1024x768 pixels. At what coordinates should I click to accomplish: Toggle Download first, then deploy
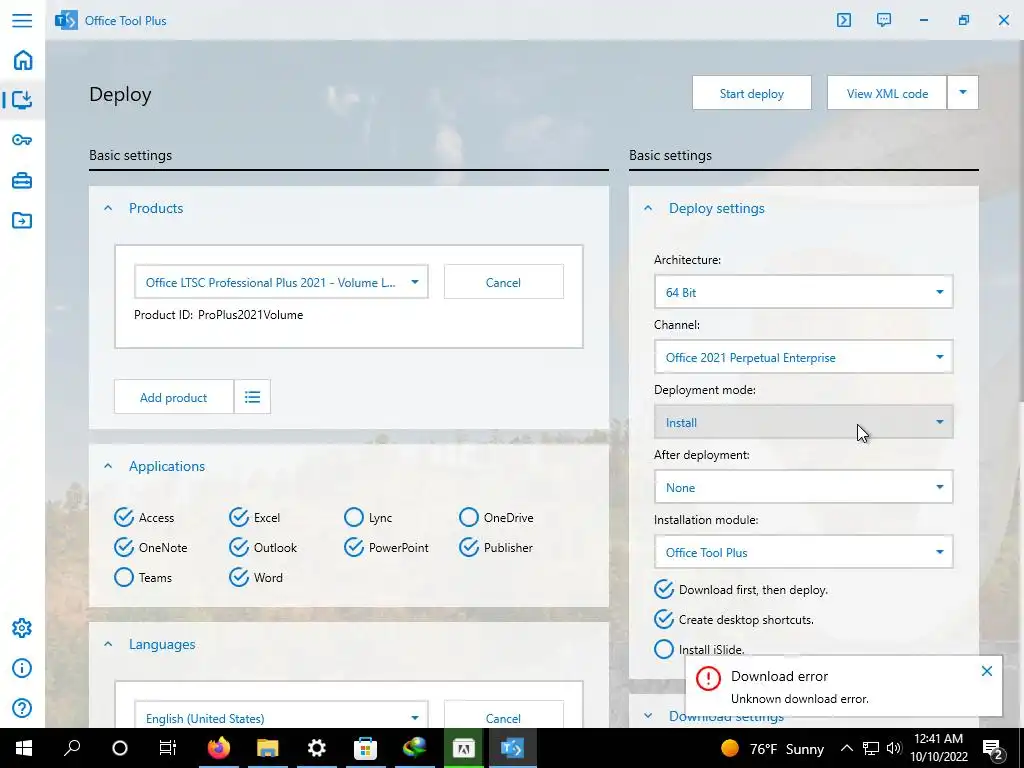click(x=741, y=589)
